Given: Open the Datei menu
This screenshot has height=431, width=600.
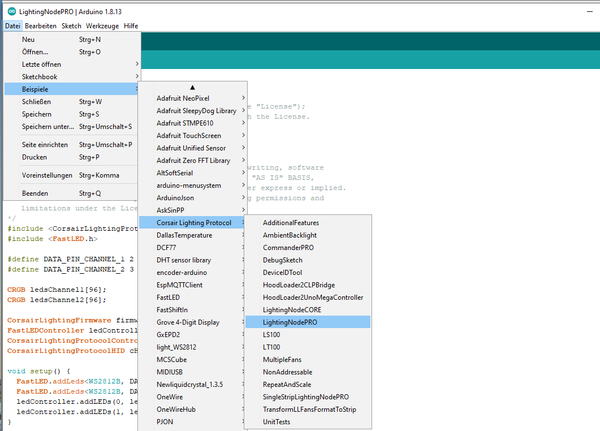Looking at the screenshot, I should point(13,24).
